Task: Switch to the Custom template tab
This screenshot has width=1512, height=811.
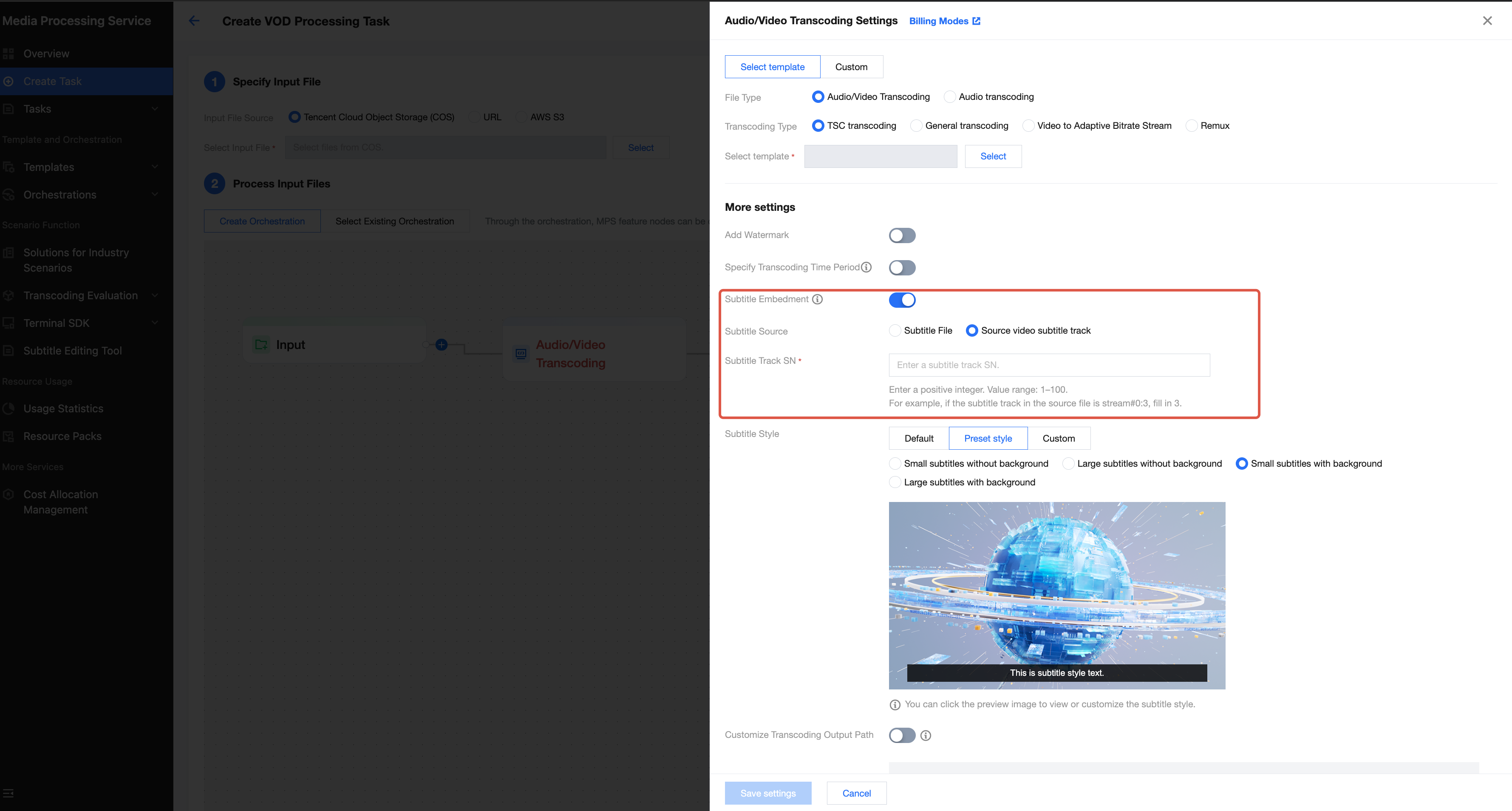Action: coord(851,67)
